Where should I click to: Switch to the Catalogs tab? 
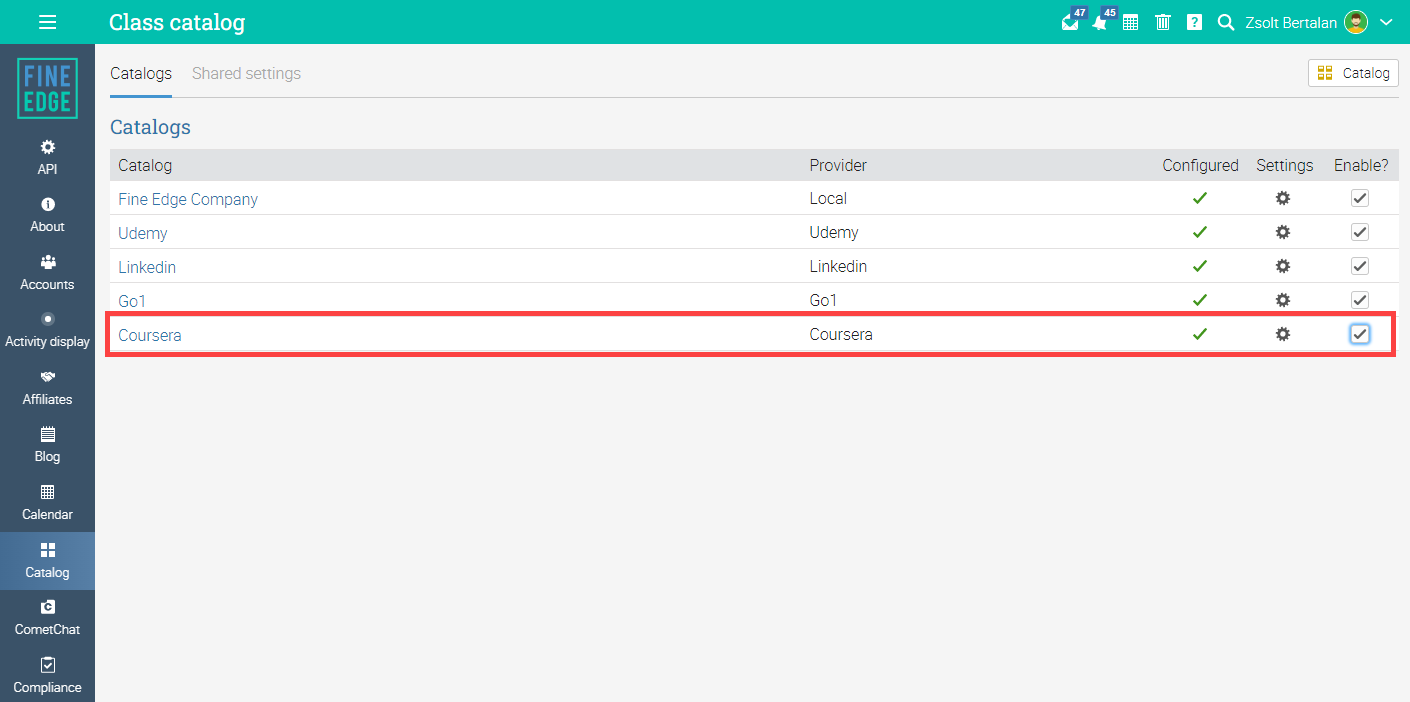[141, 74]
